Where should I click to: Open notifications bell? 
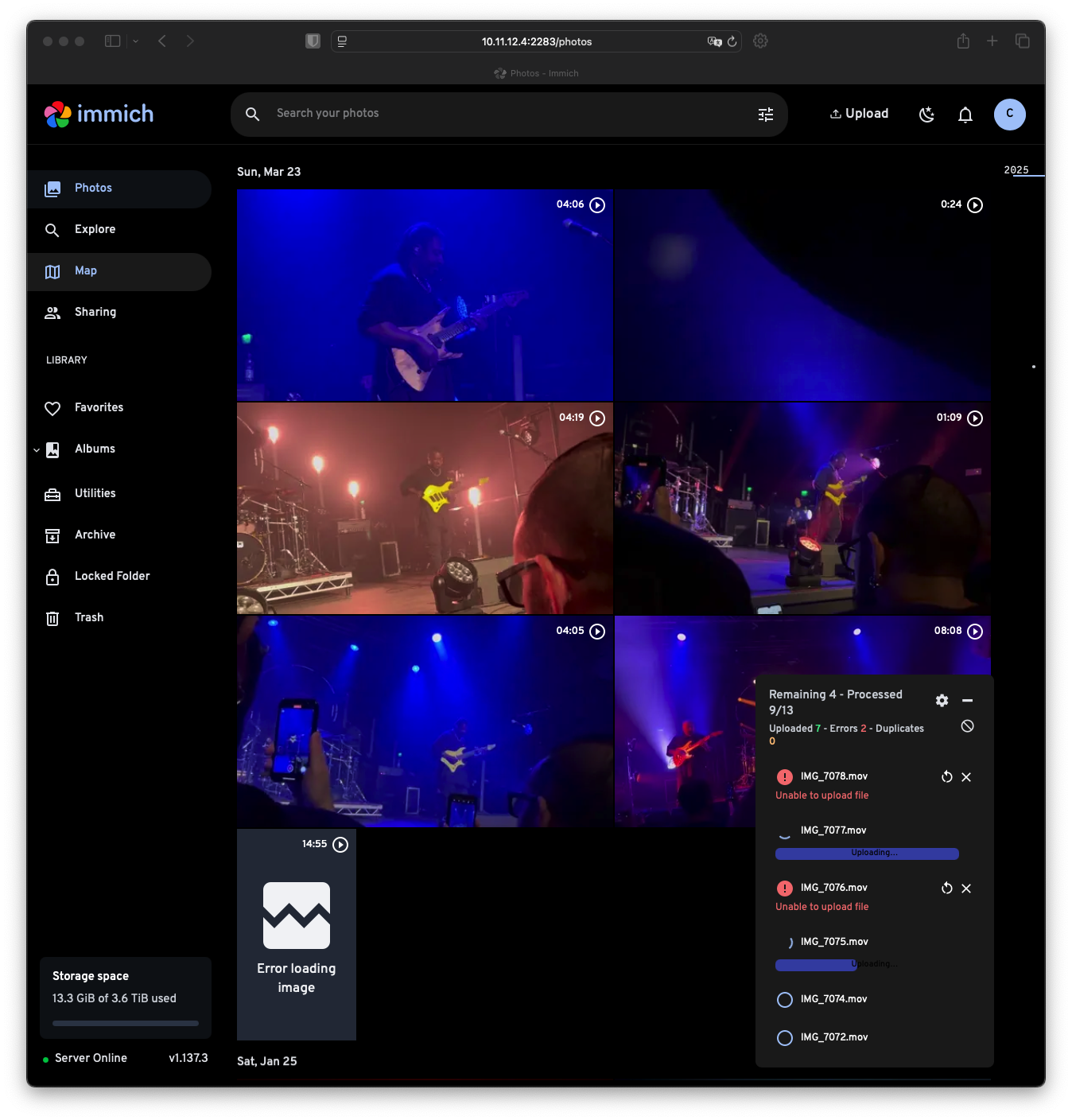tap(965, 115)
